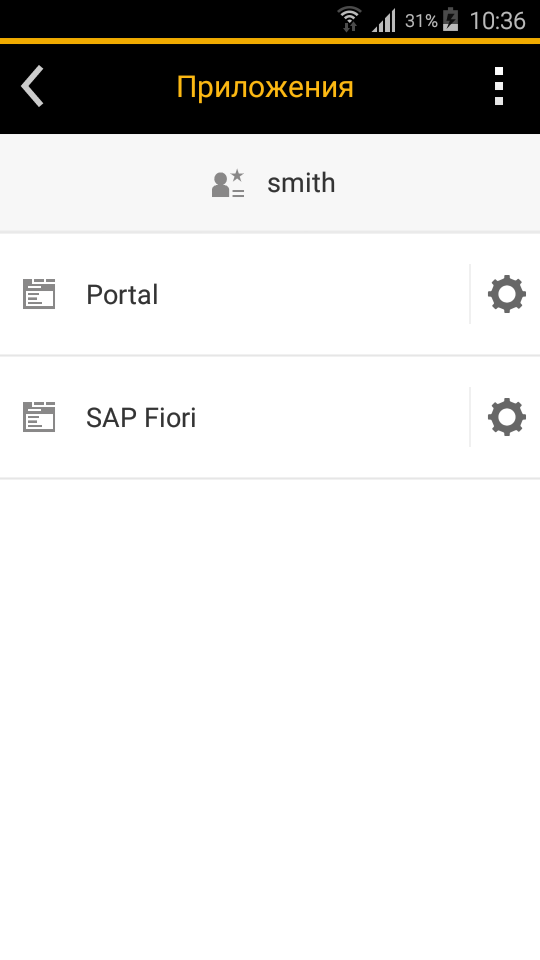Image resolution: width=540 pixels, height=960 pixels.
Task: Open settings gear for Portal
Action: click(x=506, y=294)
